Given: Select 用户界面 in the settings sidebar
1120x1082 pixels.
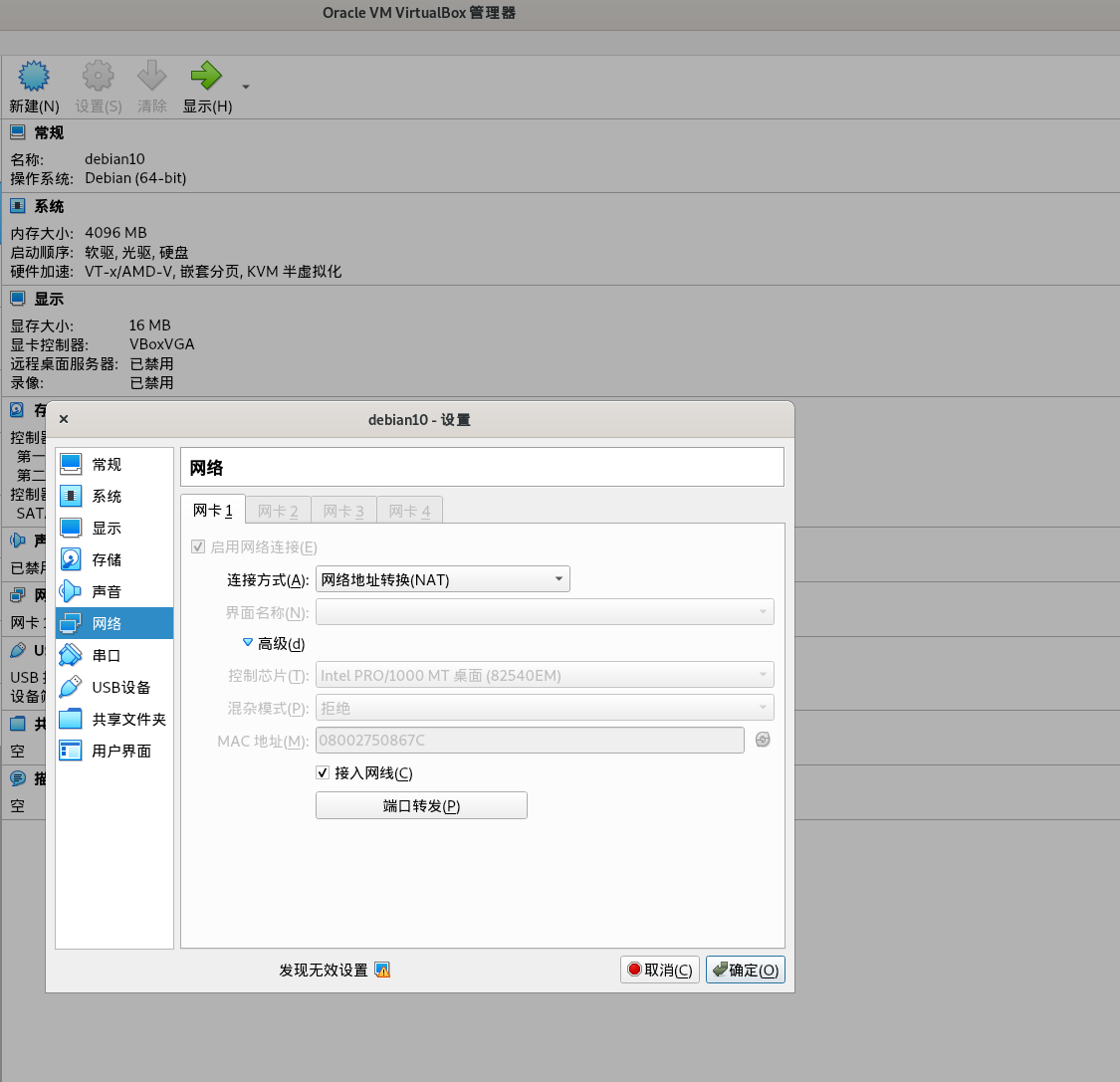Looking at the screenshot, I should coord(114,751).
